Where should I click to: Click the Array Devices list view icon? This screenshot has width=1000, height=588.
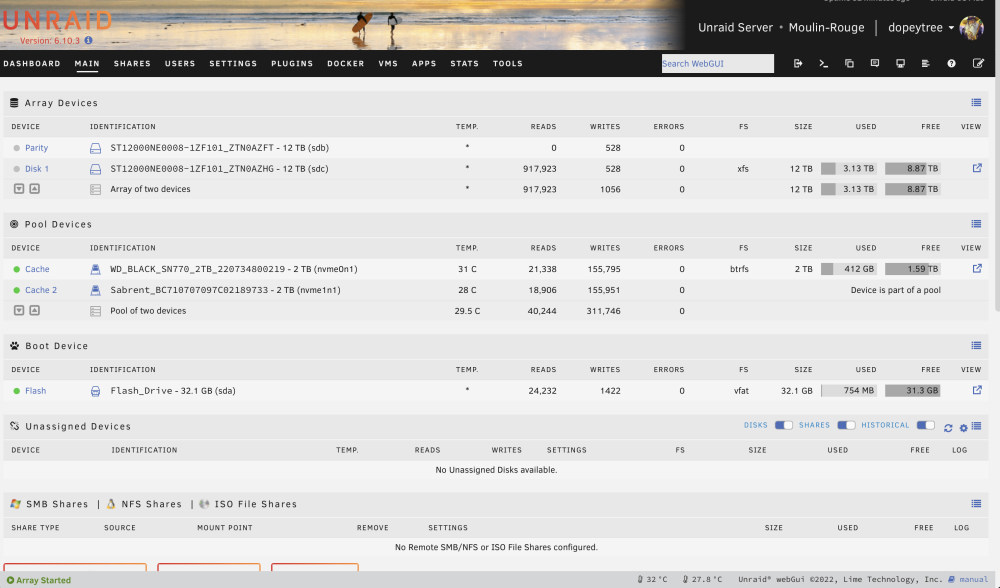tap(976, 103)
